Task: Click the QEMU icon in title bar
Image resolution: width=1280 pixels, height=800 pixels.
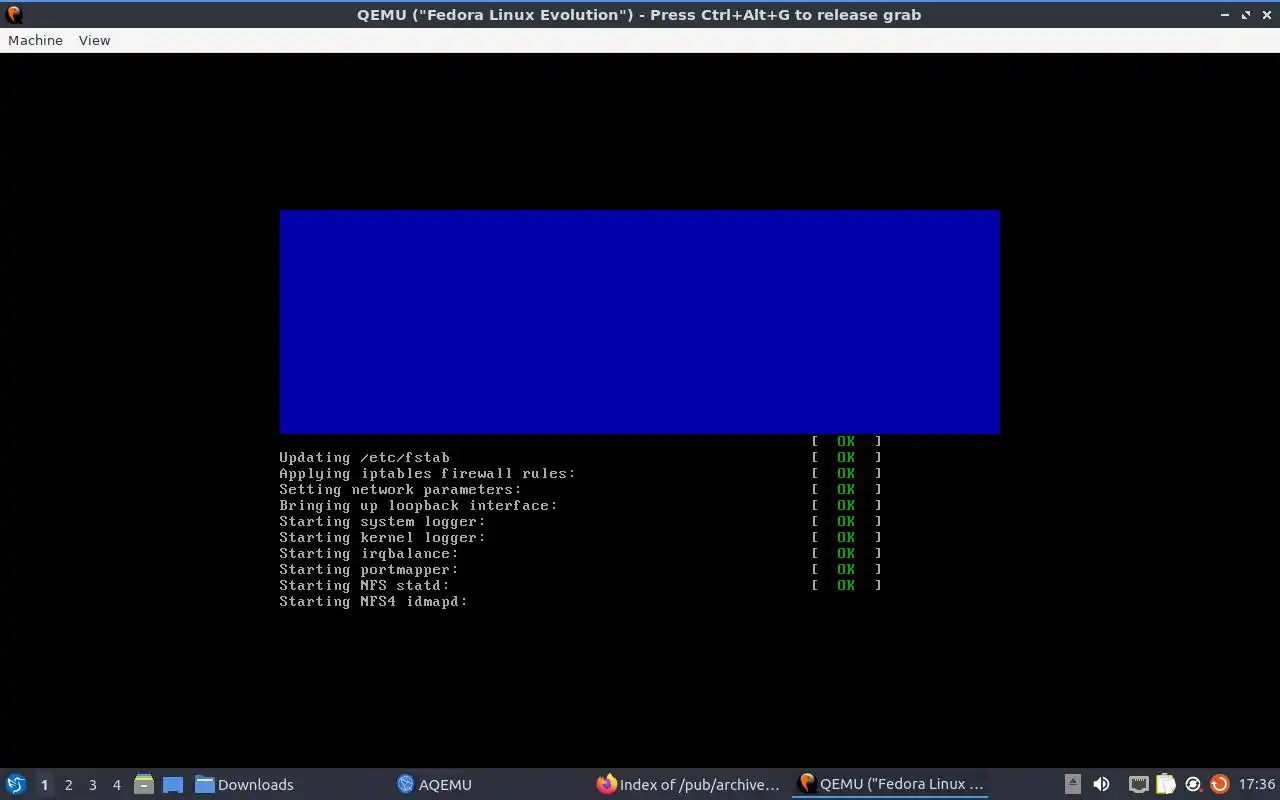Action: click(x=14, y=15)
